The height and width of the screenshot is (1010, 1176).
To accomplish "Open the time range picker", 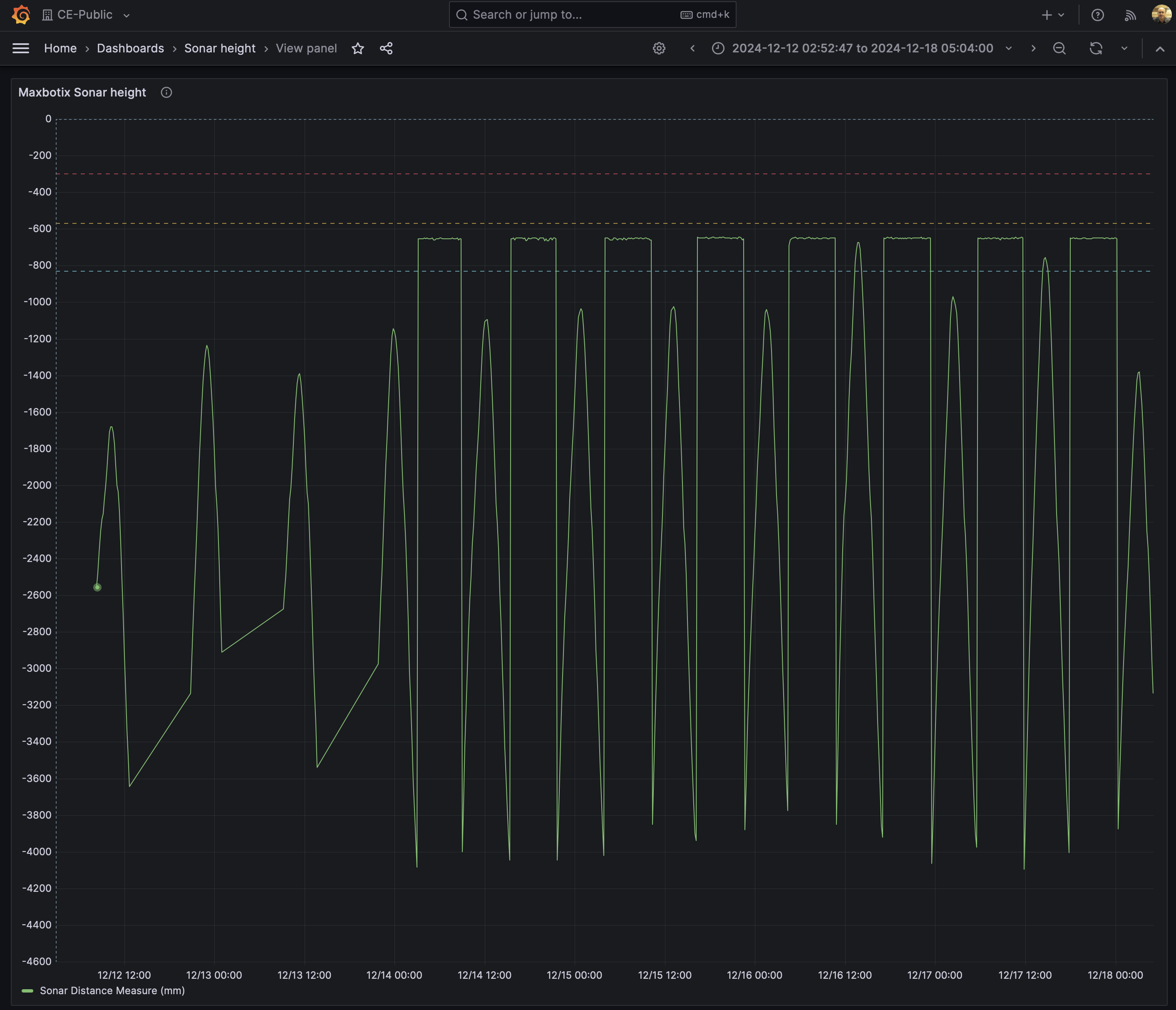I will coord(861,48).
